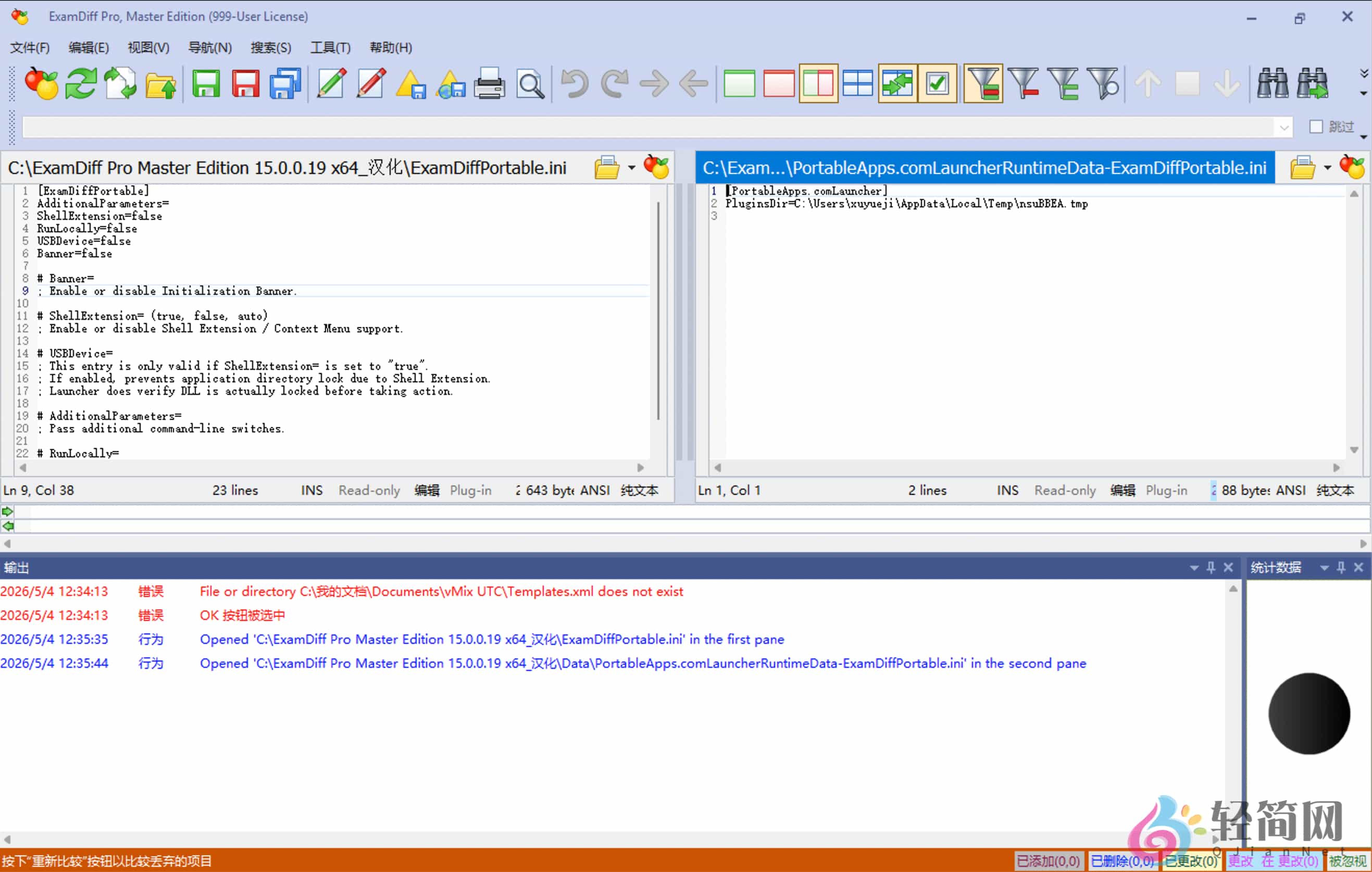Open the 文件(F) menu
This screenshot has height=872, width=1372.
tap(30, 47)
